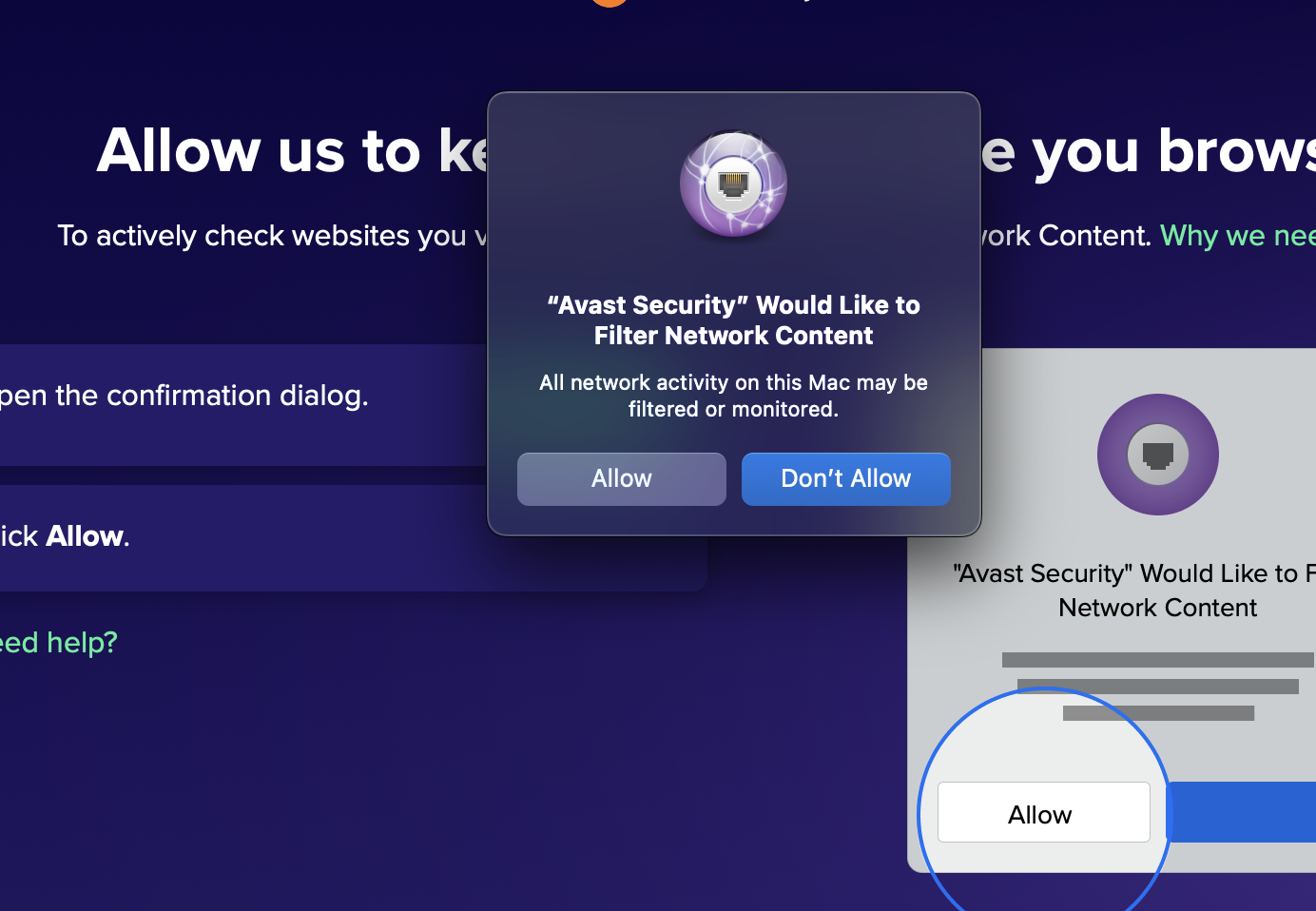Viewport: 1316px width, 911px height.
Task: Click "Network Content" text in the gray illustration
Action: [1157, 608]
